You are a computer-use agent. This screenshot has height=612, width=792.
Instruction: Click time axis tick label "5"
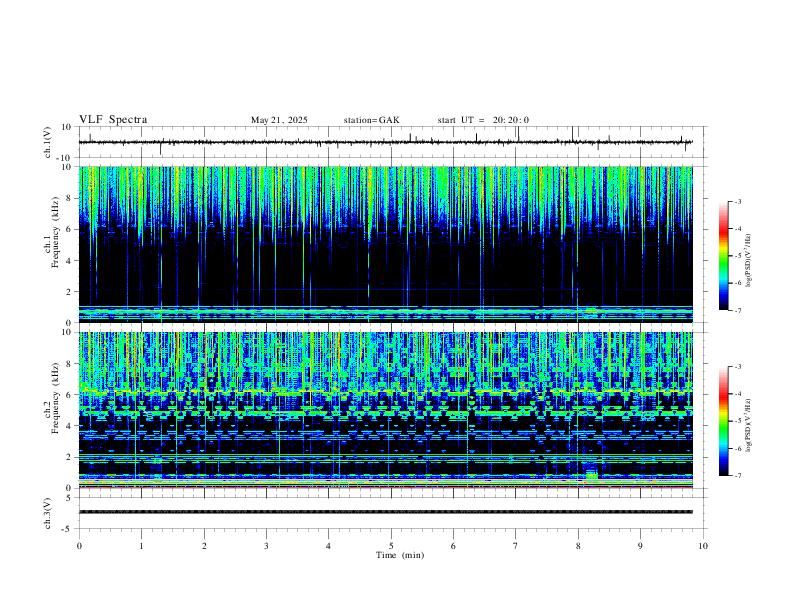[x=391, y=546]
